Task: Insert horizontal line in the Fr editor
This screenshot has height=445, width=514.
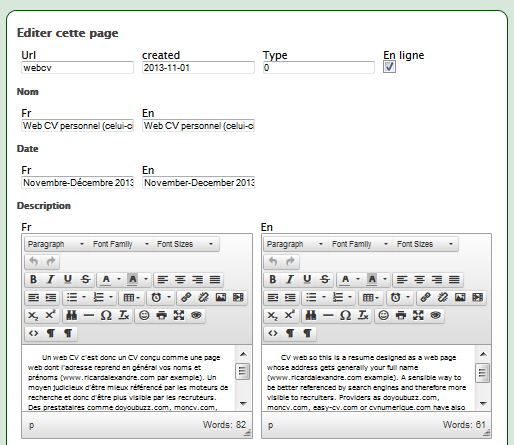Action: pyautogui.click(x=89, y=315)
